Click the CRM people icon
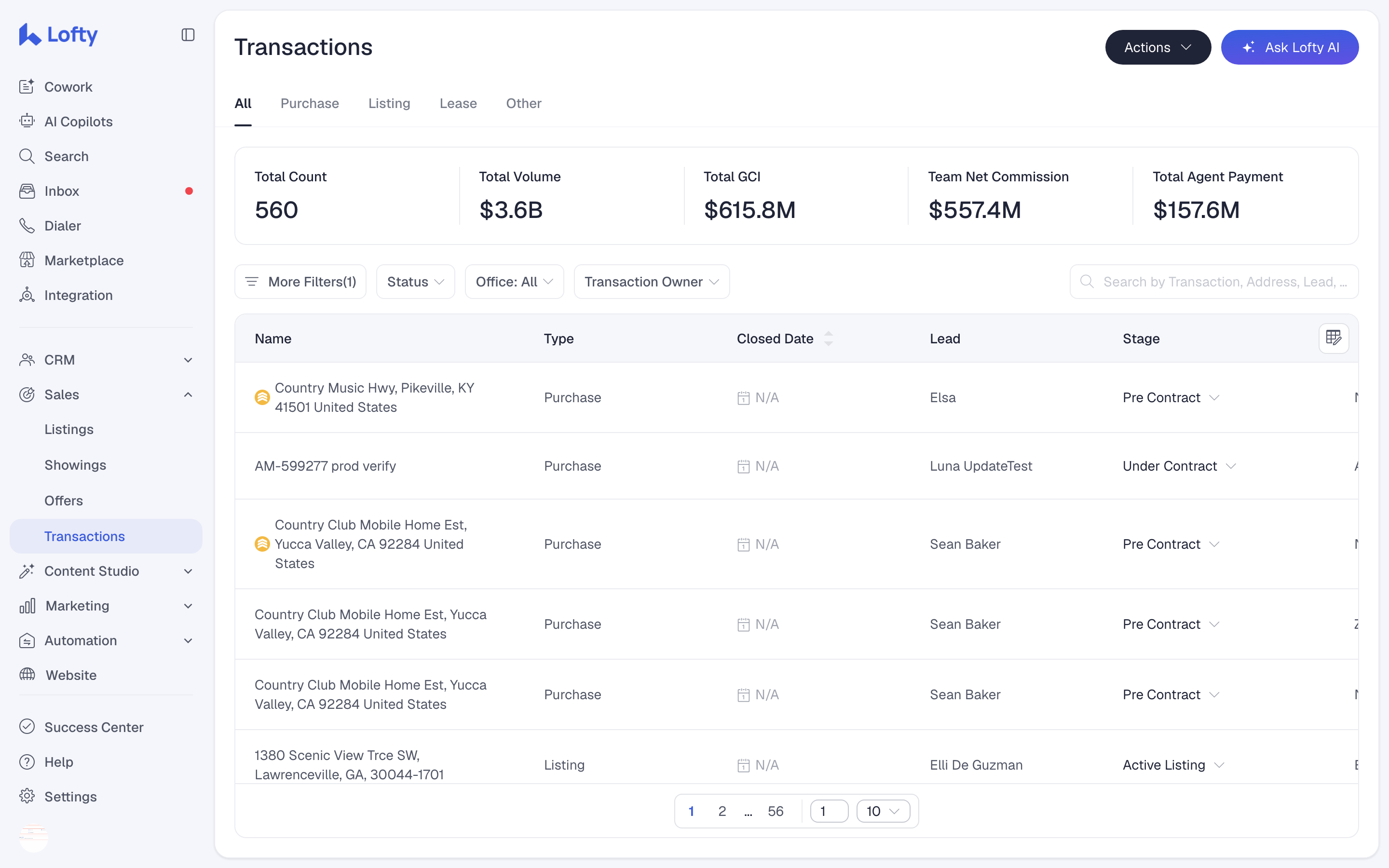Viewport: 1389px width, 868px height. click(x=27, y=360)
